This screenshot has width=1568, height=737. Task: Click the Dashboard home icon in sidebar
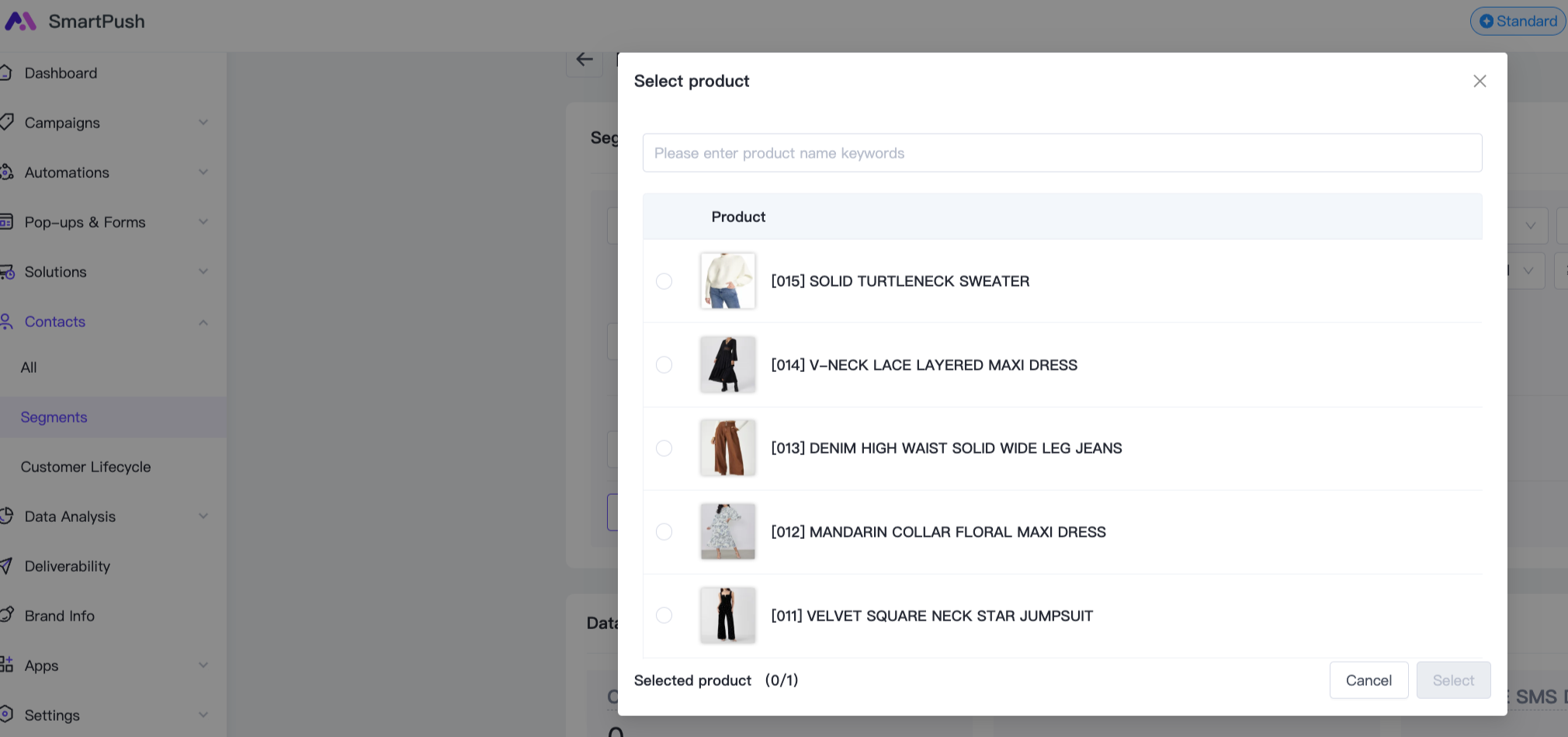click(5, 73)
